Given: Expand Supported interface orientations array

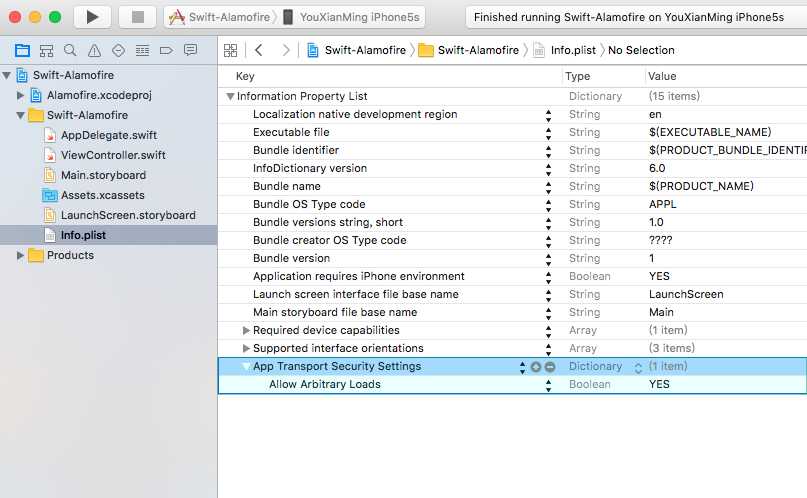Looking at the screenshot, I should [x=246, y=348].
